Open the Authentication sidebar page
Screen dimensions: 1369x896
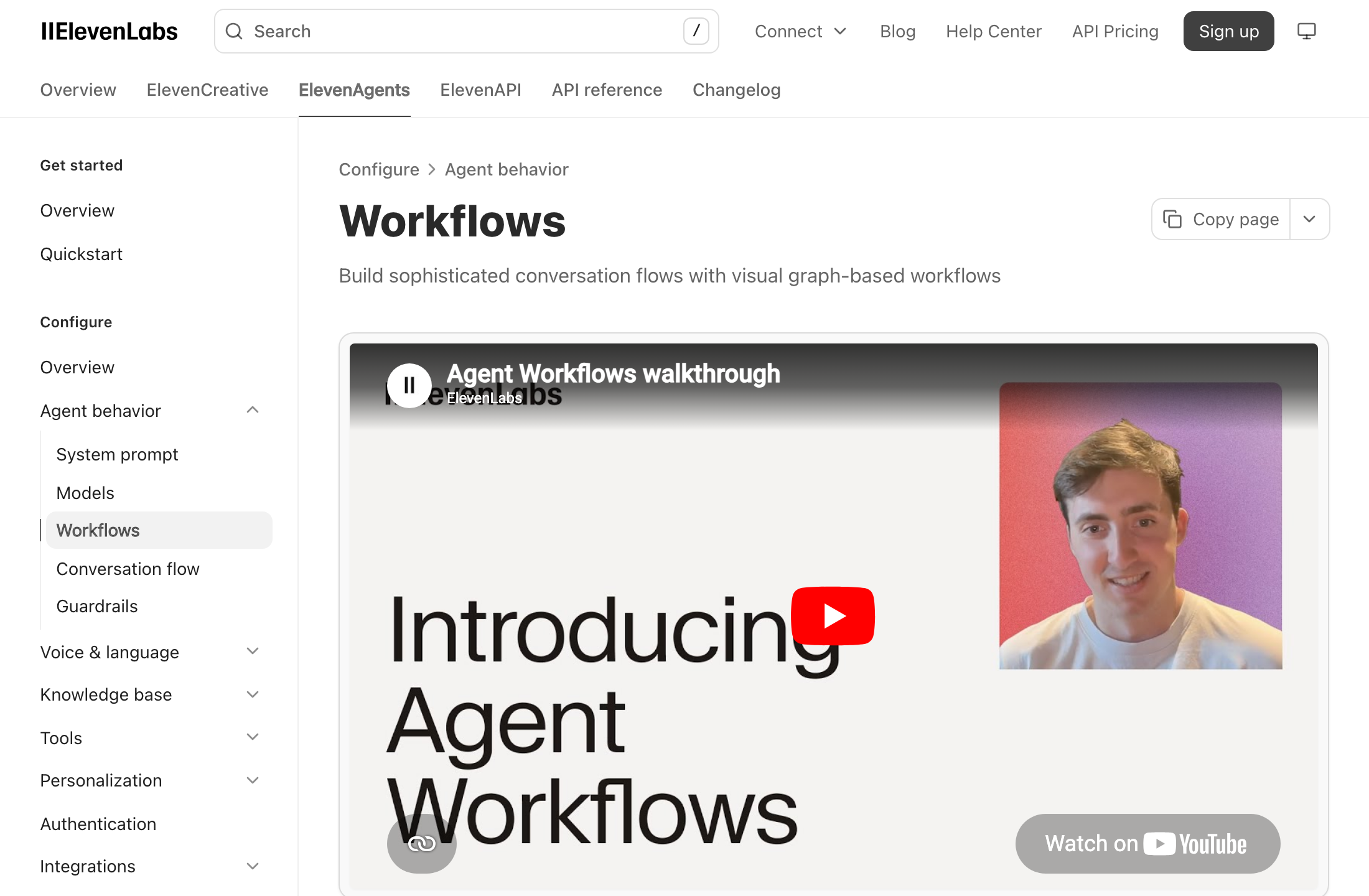pyautogui.click(x=98, y=824)
